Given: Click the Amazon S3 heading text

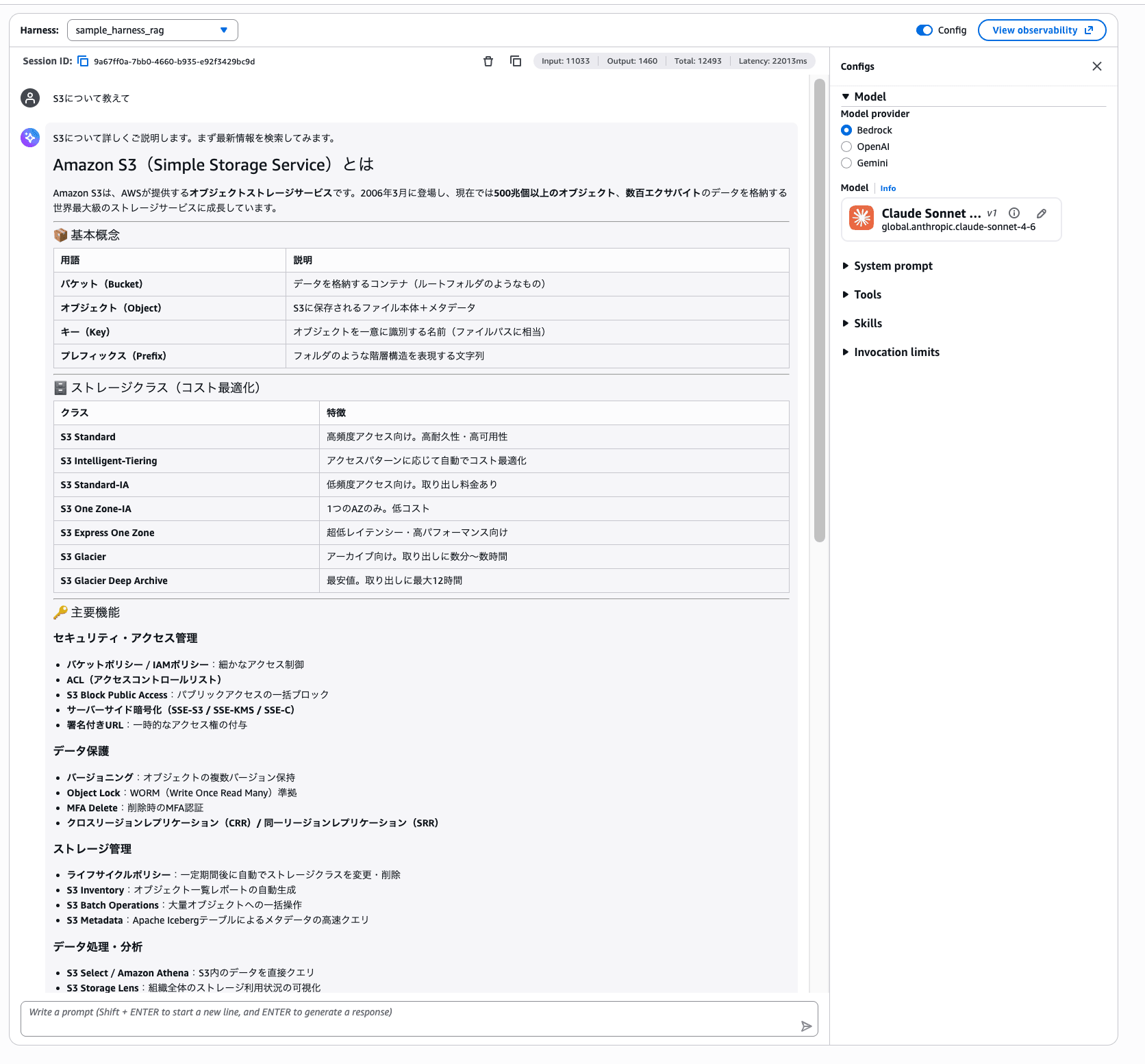Looking at the screenshot, I should click(214, 165).
